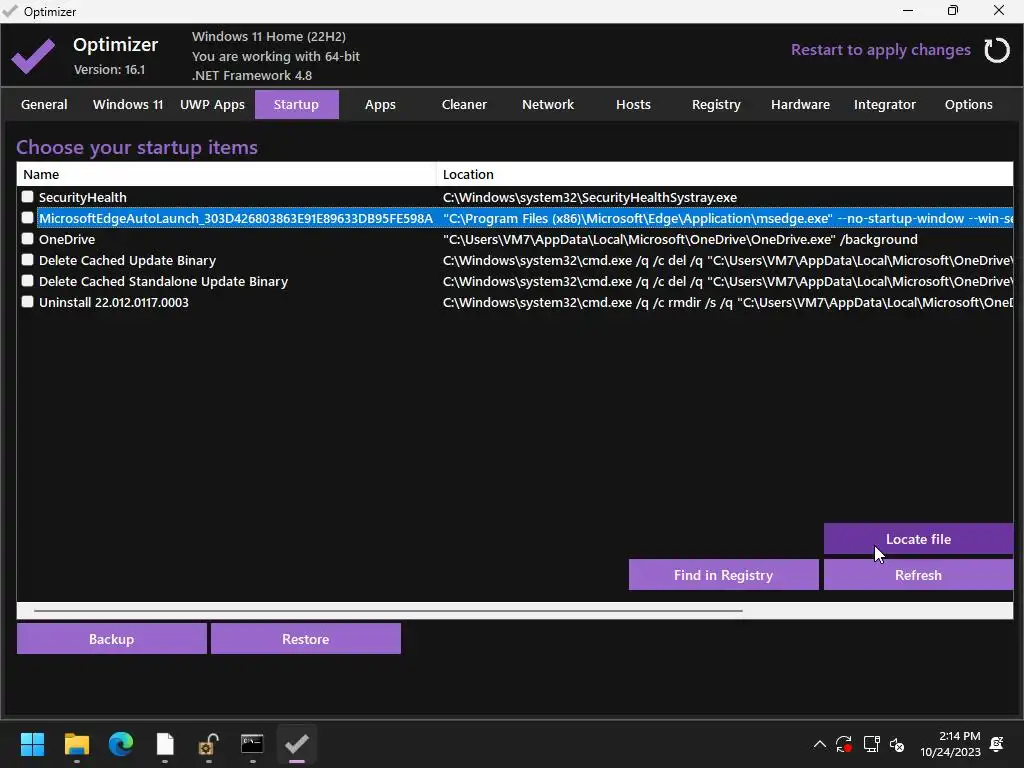The height and width of the screenshot is (768, 1024).
Task: Go to the Hosts tab
Action: coord(633,104)
